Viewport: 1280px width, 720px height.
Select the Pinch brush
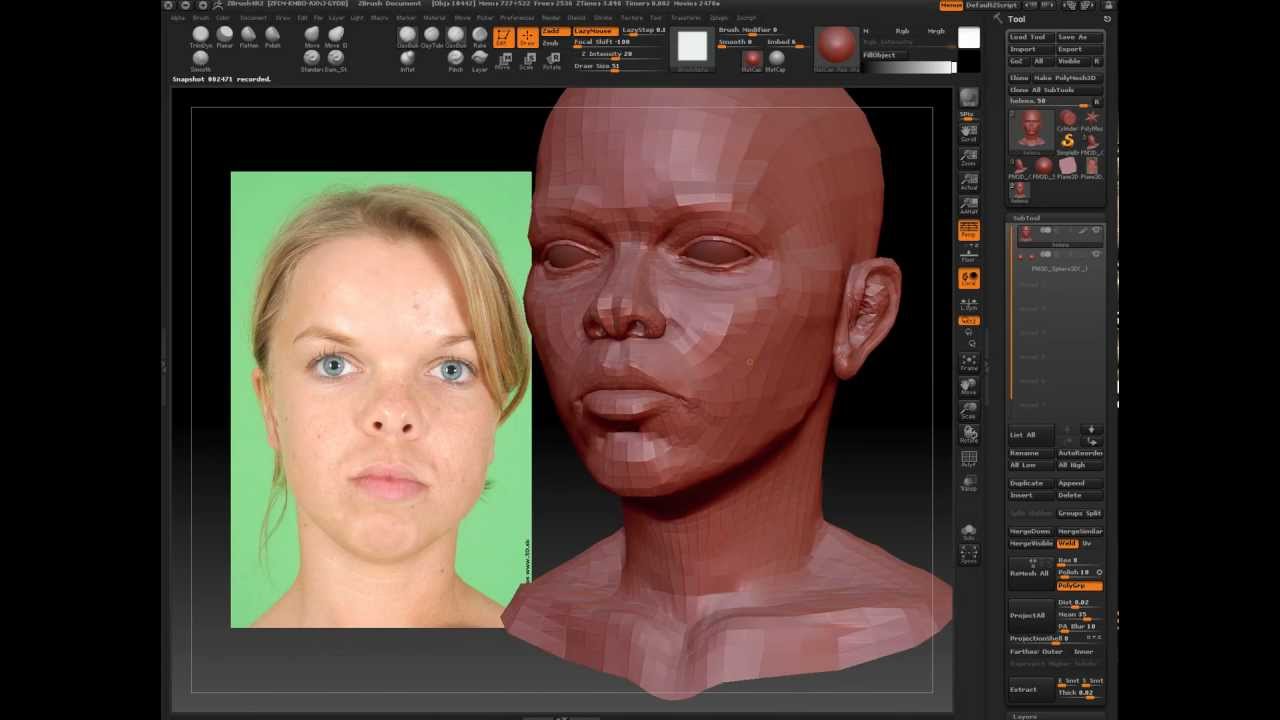coord(455,61)
